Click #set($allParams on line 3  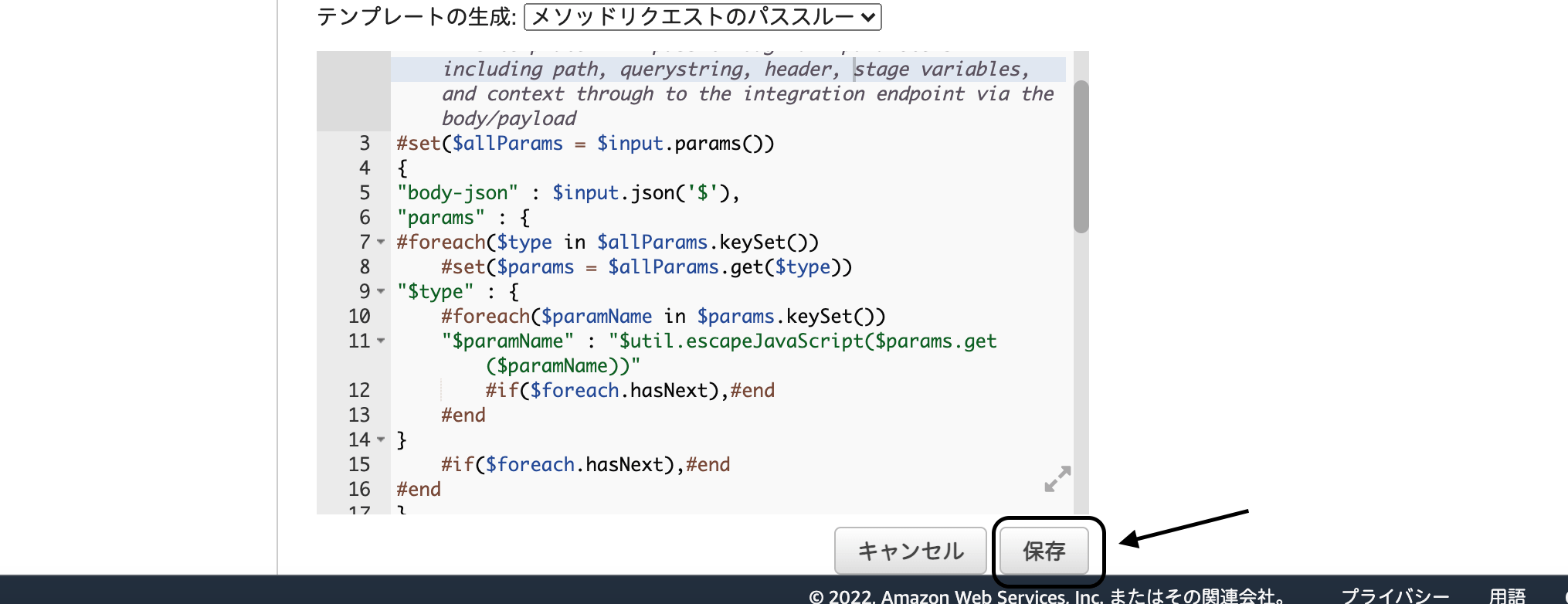coord(480,143)
